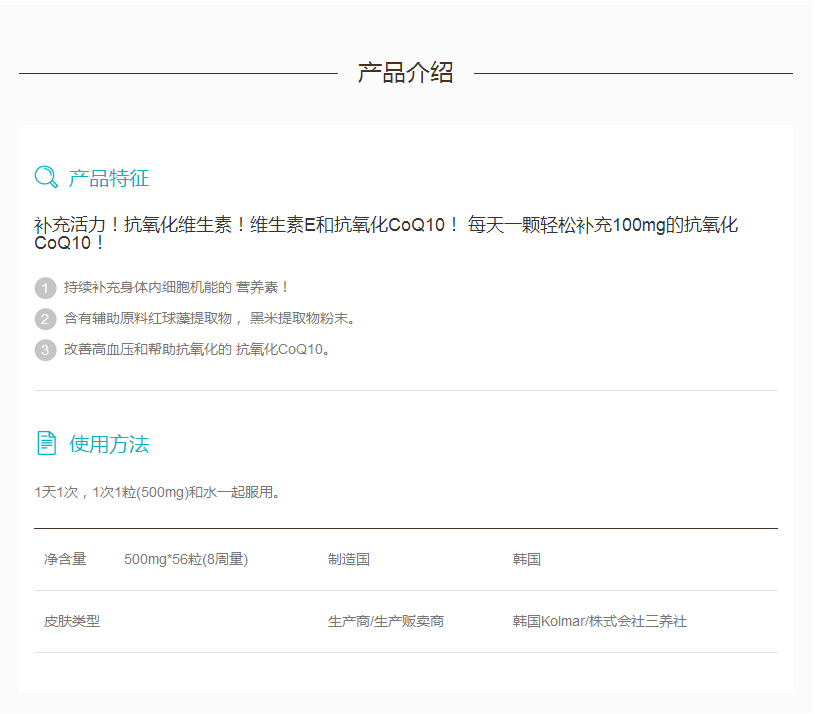815x714 pixels.
Task: Click the 净含量 label cell
Action: 65,560
